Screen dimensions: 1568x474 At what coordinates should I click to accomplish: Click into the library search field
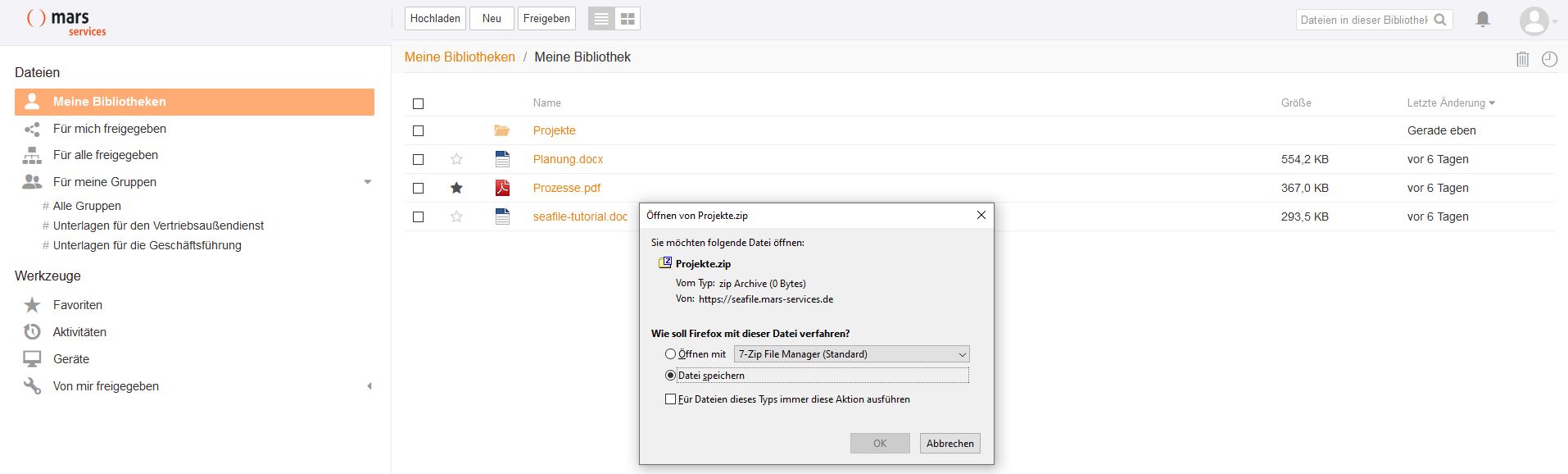click(1362, 20)
